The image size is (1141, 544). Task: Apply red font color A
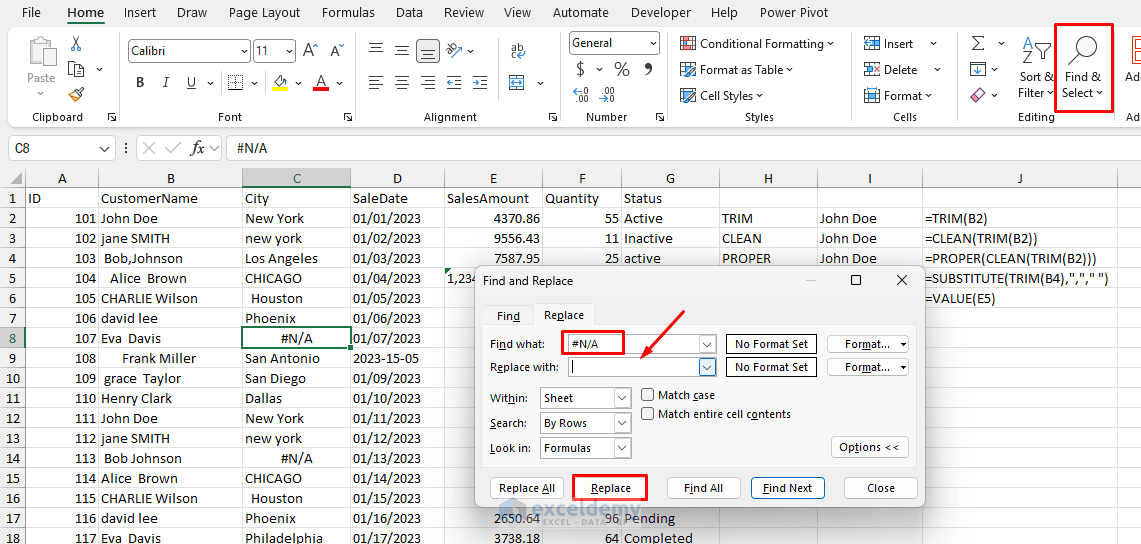click(321, 82)
